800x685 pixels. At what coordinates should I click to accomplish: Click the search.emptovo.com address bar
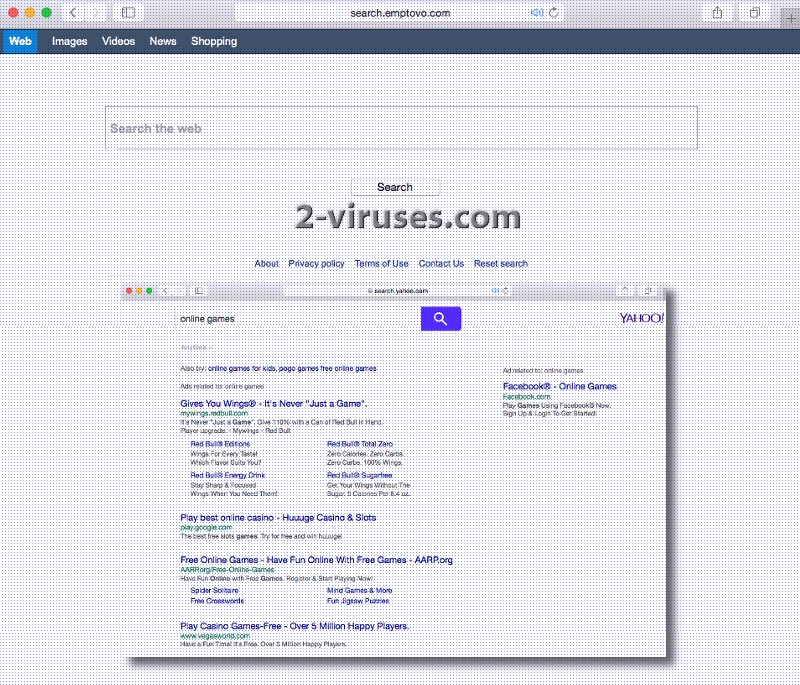(400, 13)
